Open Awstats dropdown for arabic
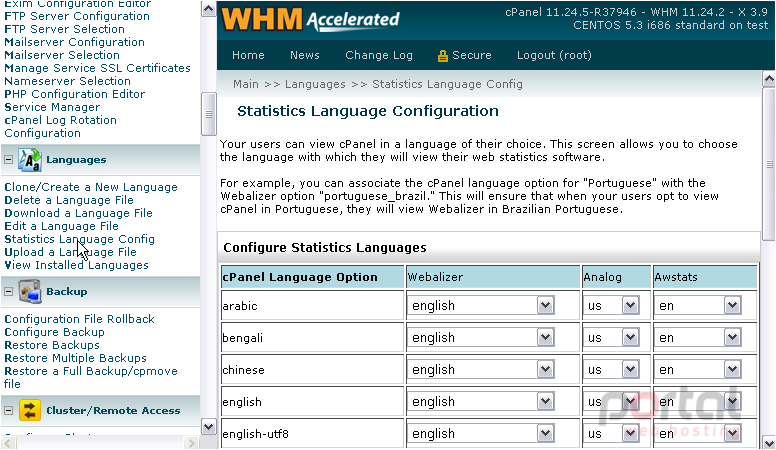 [x=697, y=305]
